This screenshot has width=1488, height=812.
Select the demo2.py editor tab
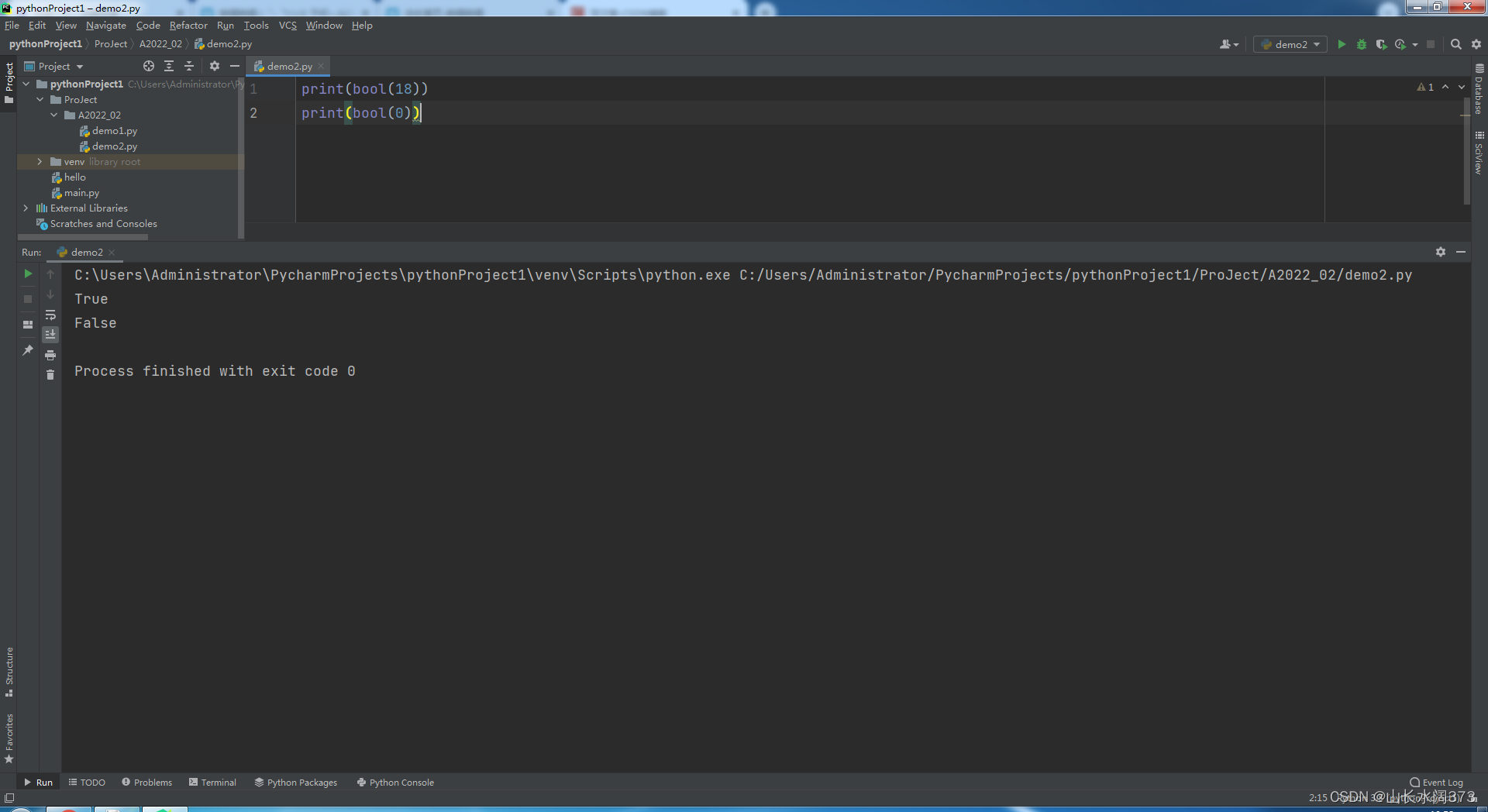pyautogui.click(x=289, y=66)
